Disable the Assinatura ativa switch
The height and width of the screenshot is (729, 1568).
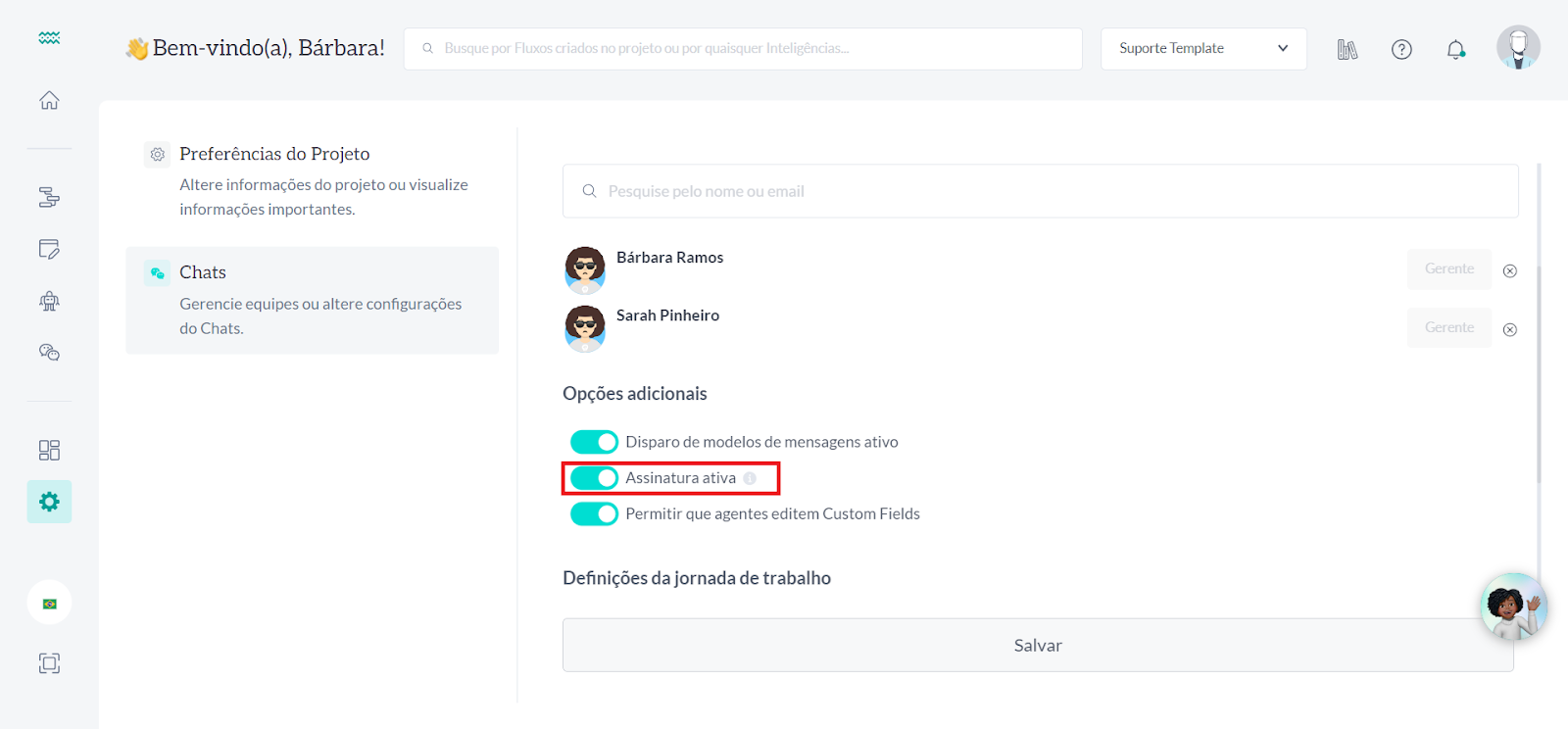point(594,478)
